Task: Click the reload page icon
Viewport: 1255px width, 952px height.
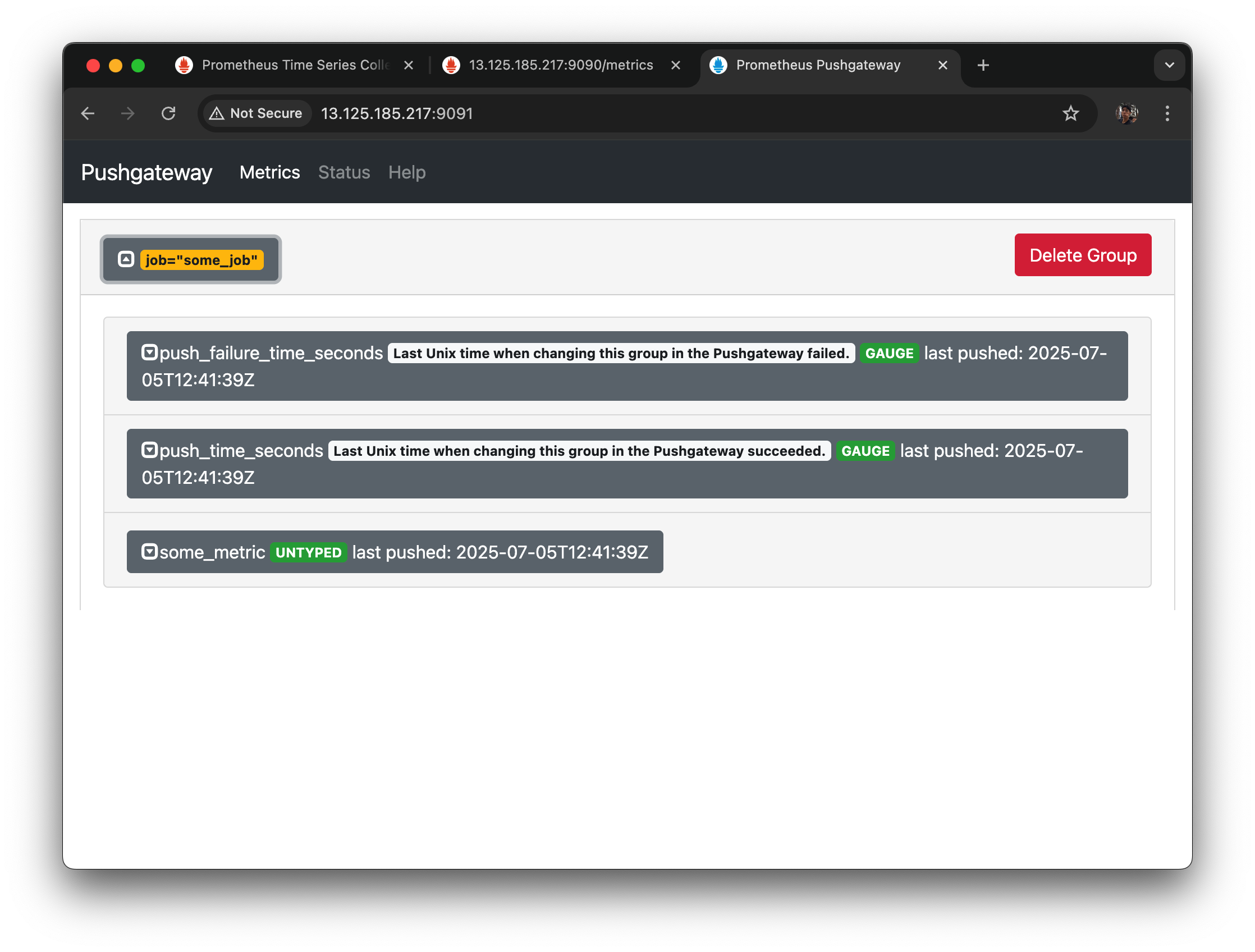Action: [168, 113]
